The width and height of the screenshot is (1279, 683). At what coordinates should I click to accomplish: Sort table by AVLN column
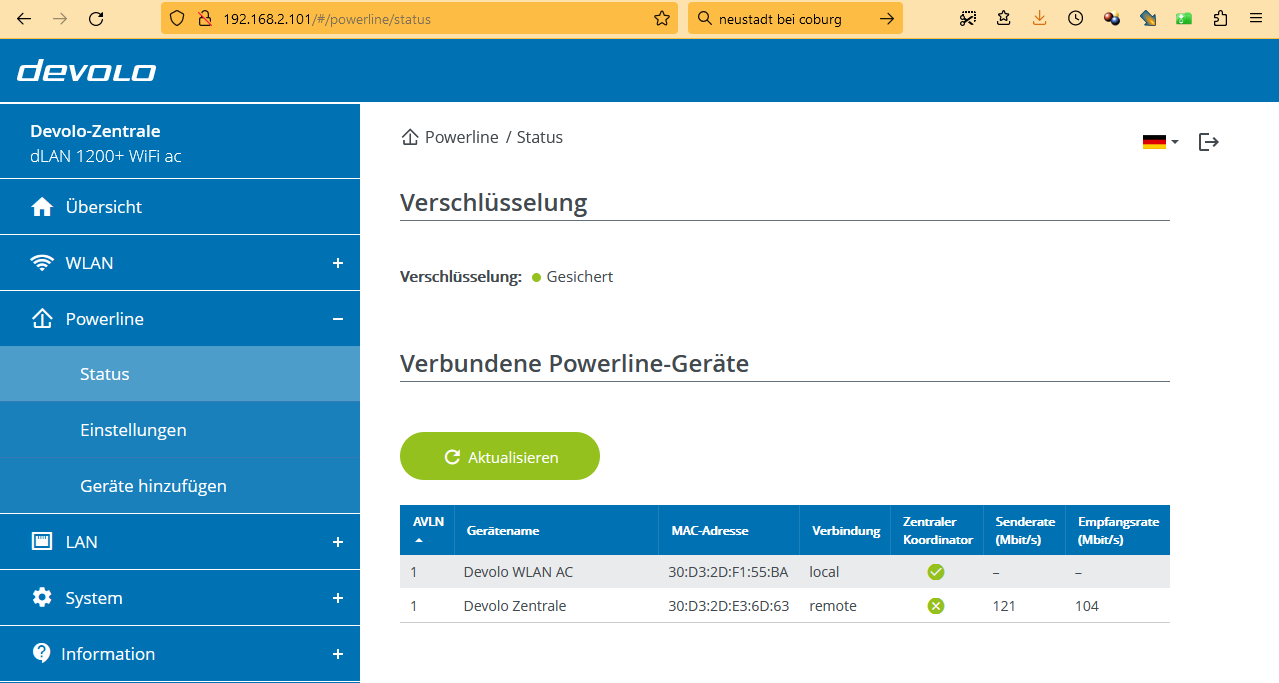(427, 530)
